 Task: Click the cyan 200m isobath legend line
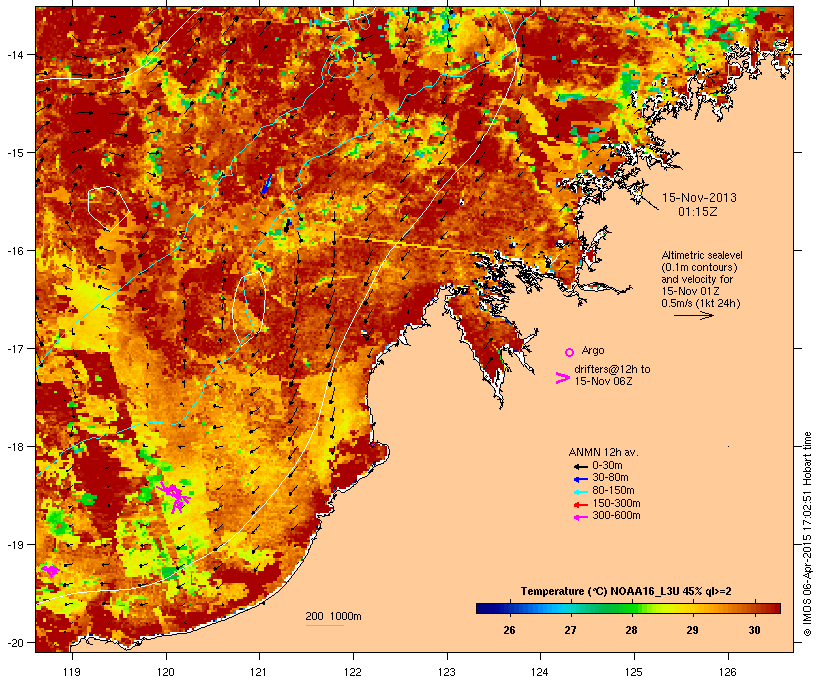coord(325,625)
